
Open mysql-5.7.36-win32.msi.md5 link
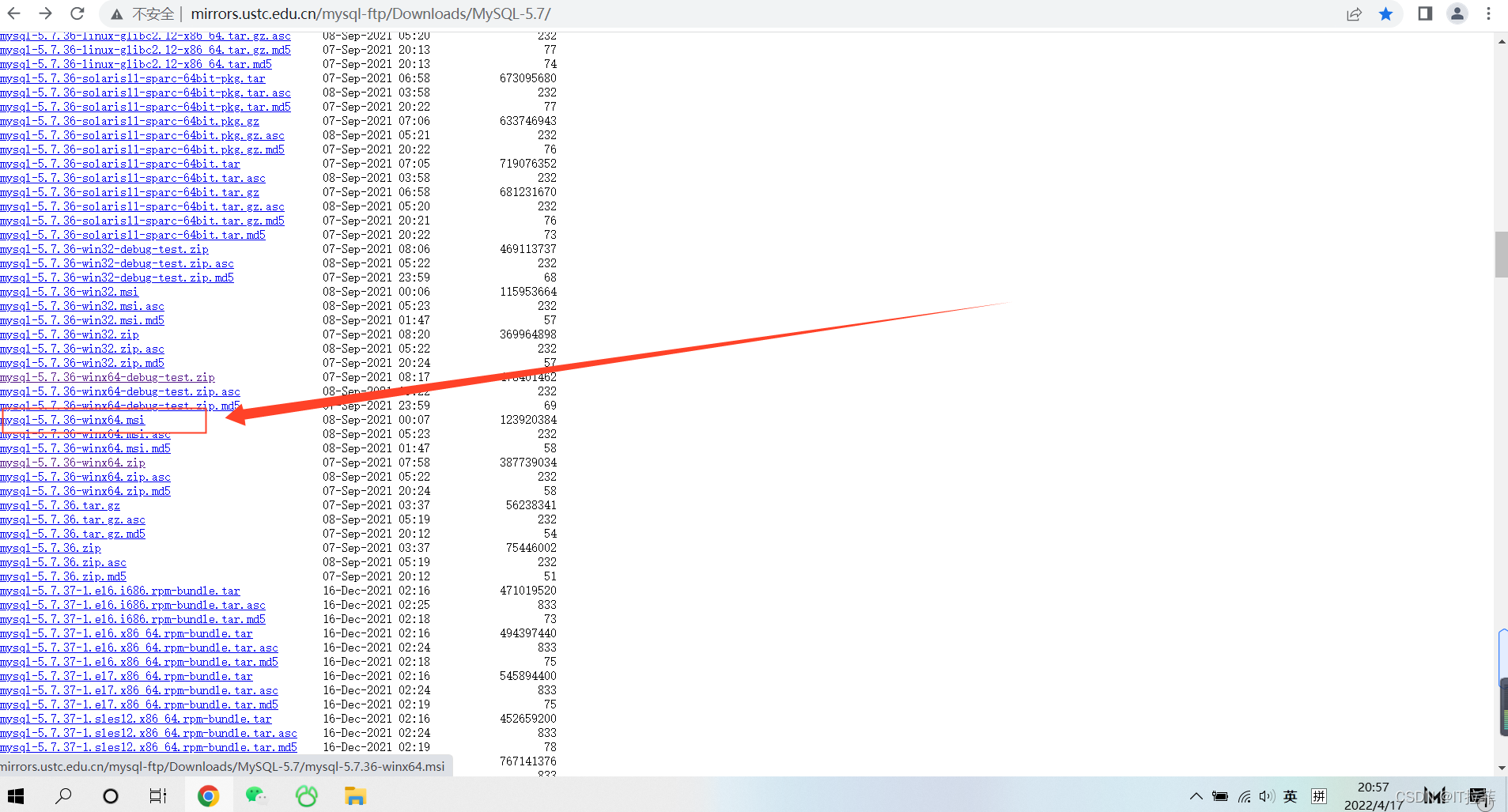click(82, 320)
